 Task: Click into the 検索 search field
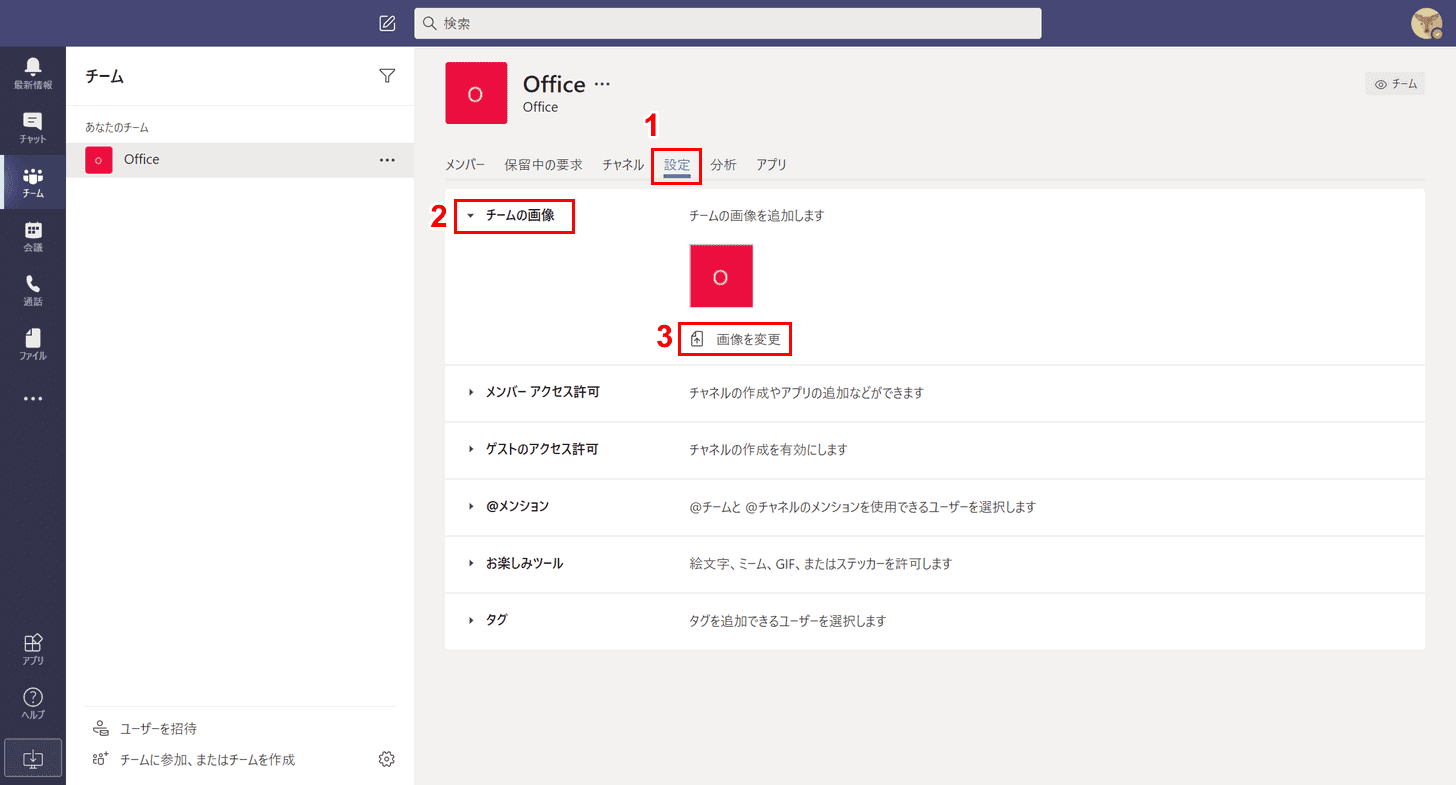click(x=728, y=23)
